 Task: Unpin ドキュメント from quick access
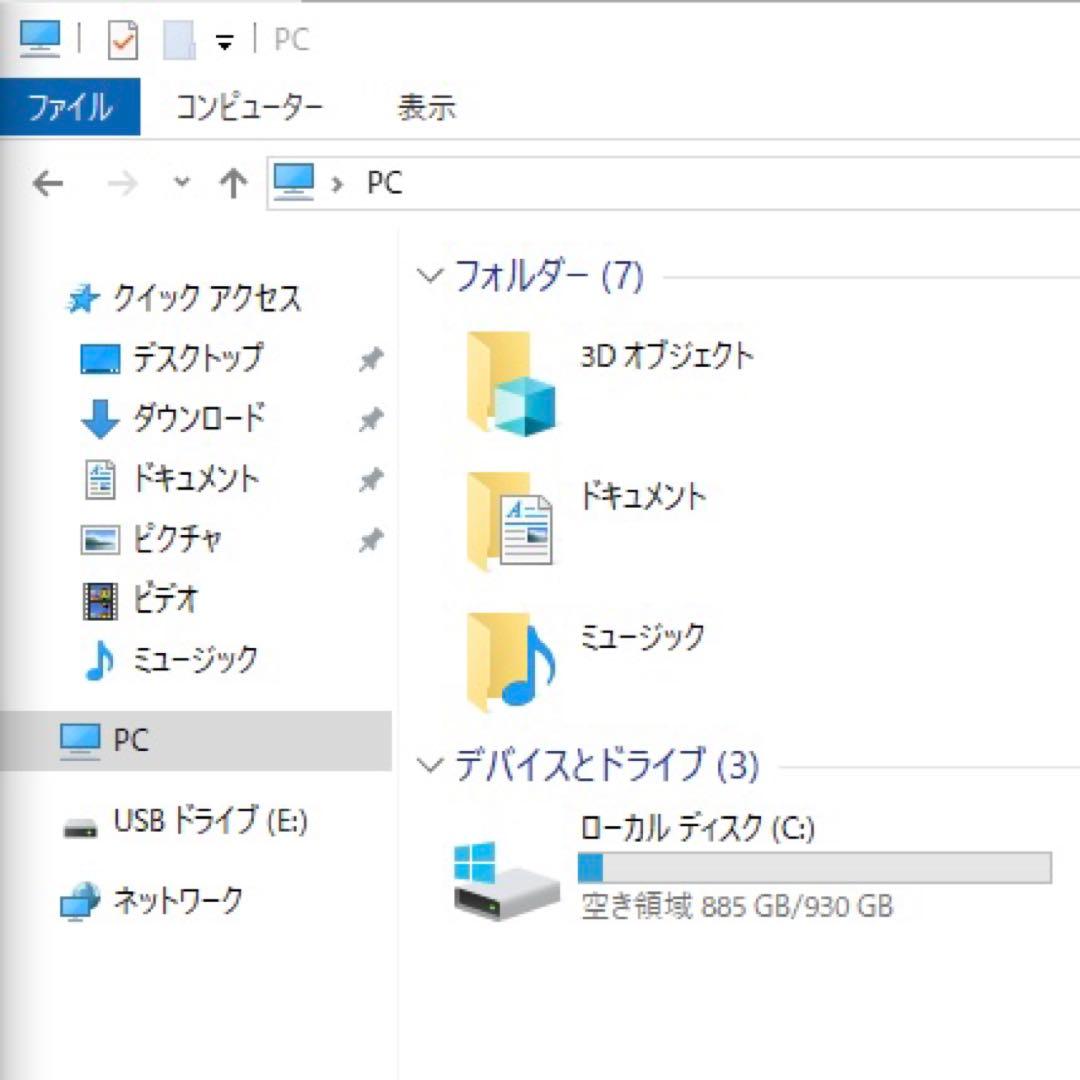371,480
